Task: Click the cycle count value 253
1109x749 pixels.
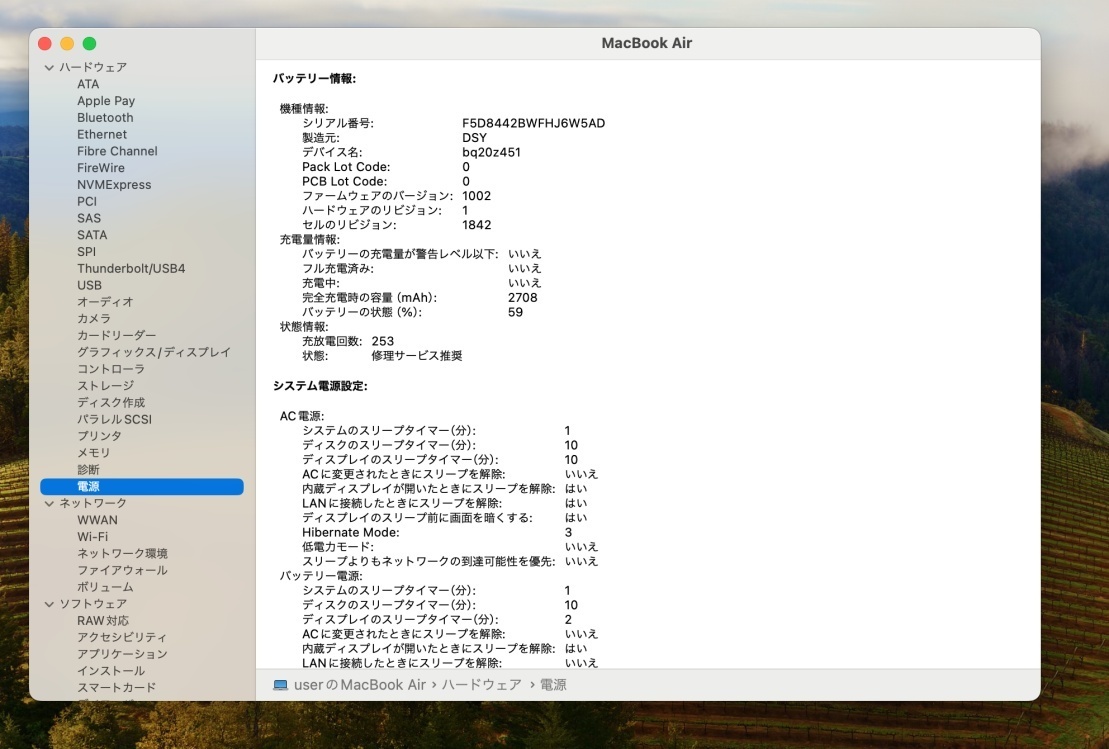Action: coord(383,342)
